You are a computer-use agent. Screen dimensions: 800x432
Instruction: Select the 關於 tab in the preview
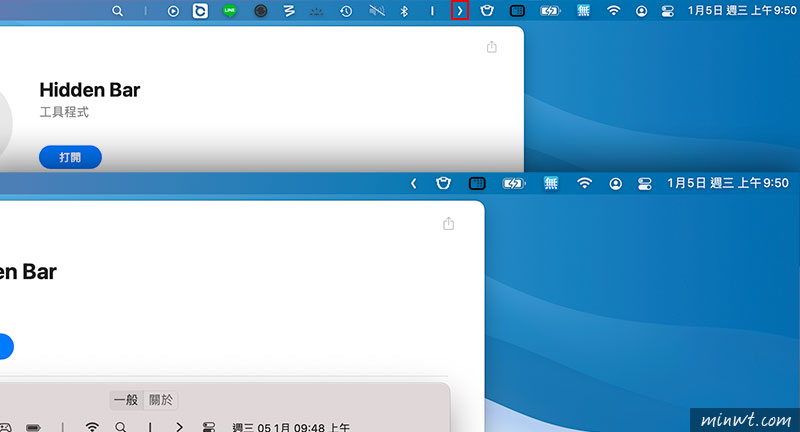(161, 400)
